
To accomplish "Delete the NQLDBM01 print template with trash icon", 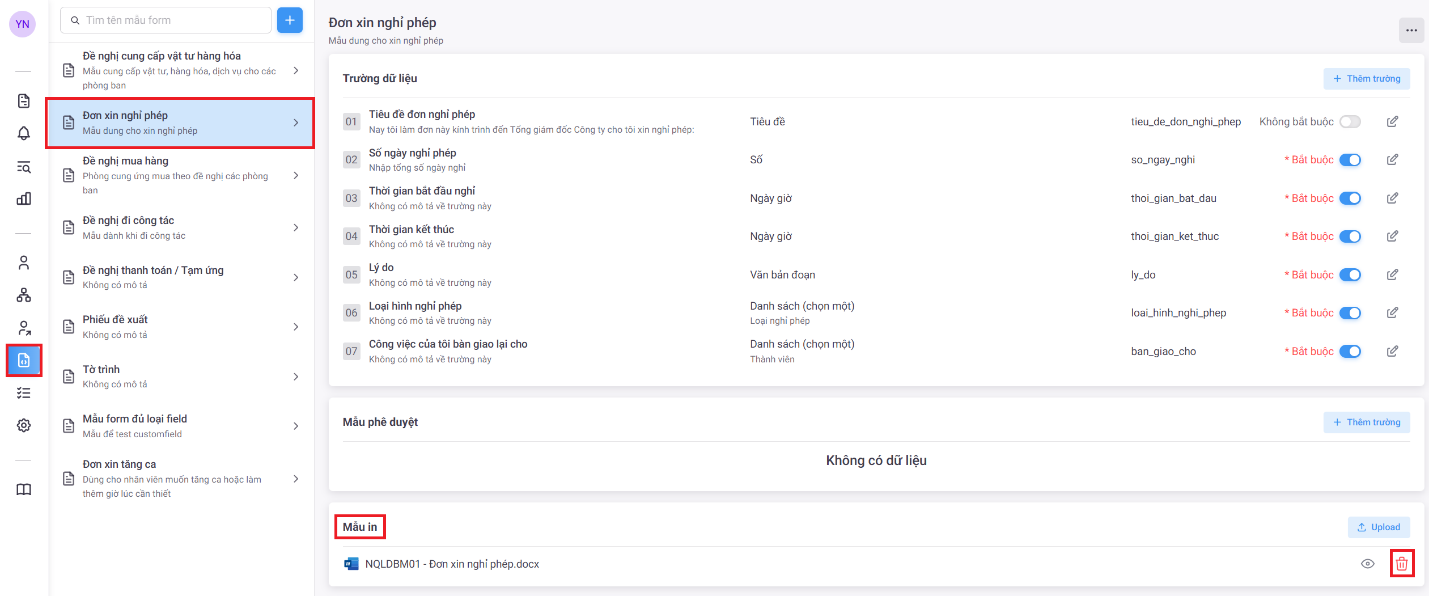I will pos(1402,564).
